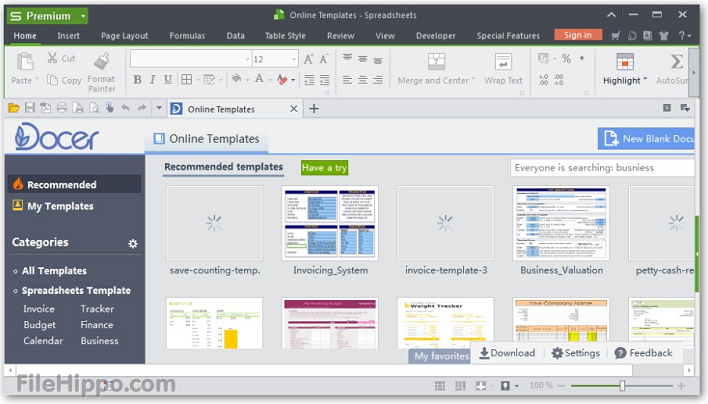Viewport: 708px width, 404px height.
Task: Click the zoom slider handle in status bar
Action: pos(622,385)
